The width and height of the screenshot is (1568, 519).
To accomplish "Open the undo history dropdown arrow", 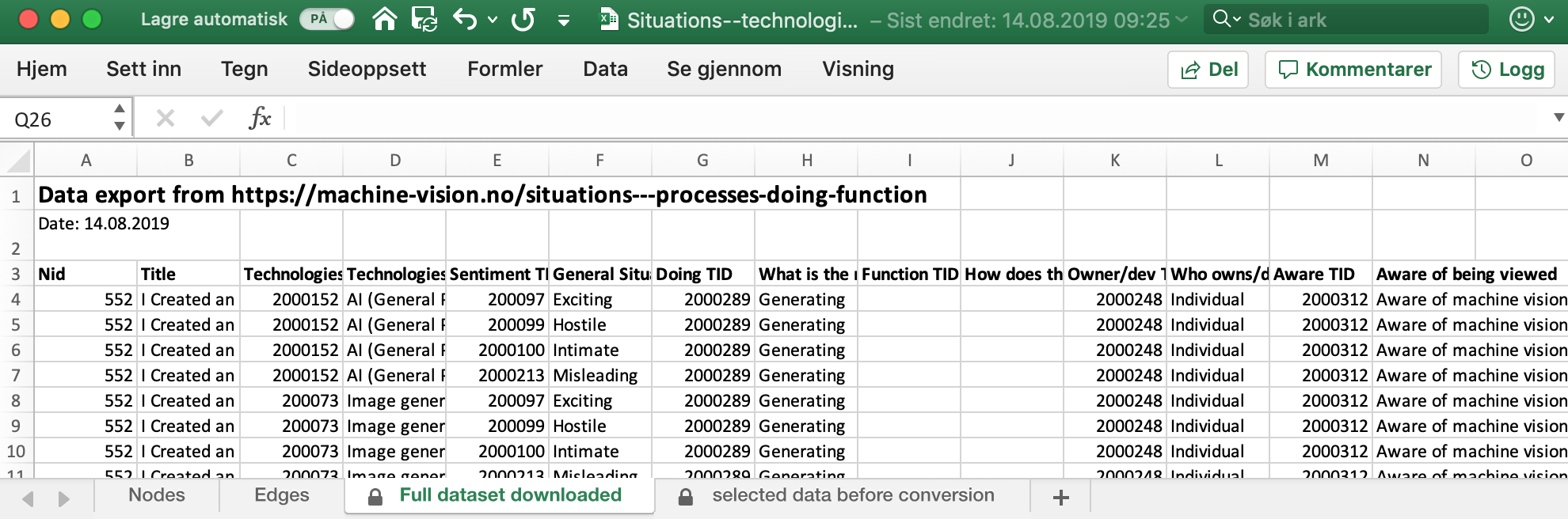I will (493, 20).
